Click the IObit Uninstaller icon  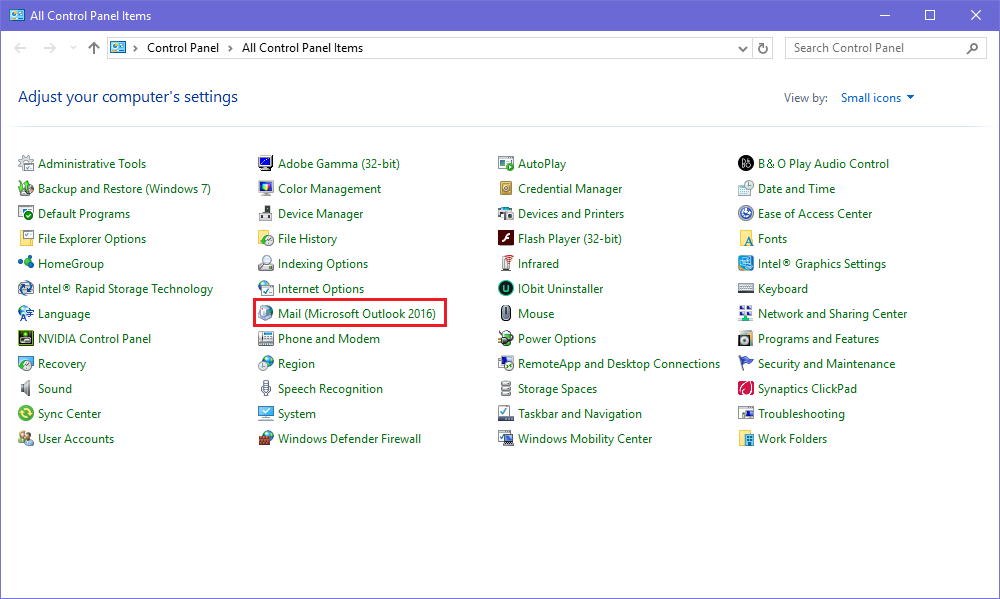[506, 288]
